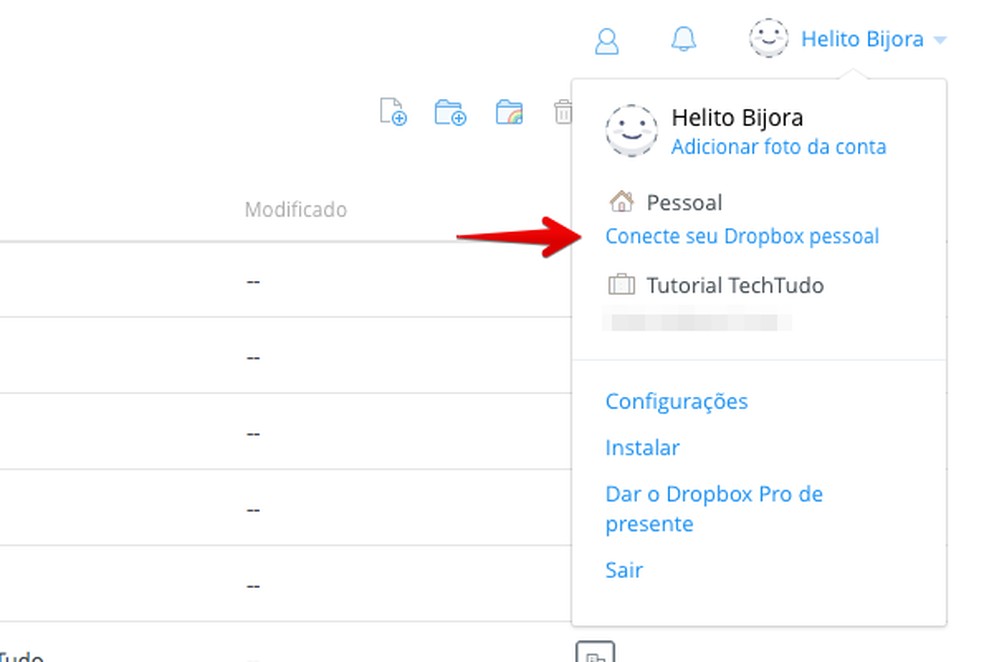The image size is (984, 662).
Task: Select the Tutorial TechTudo team account
Action: pos(735,285)
